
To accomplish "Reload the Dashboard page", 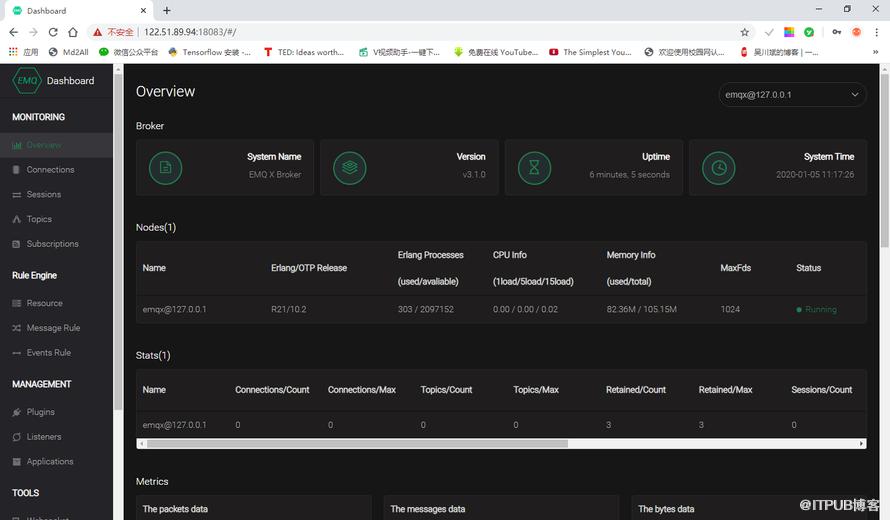I will 53,32.
